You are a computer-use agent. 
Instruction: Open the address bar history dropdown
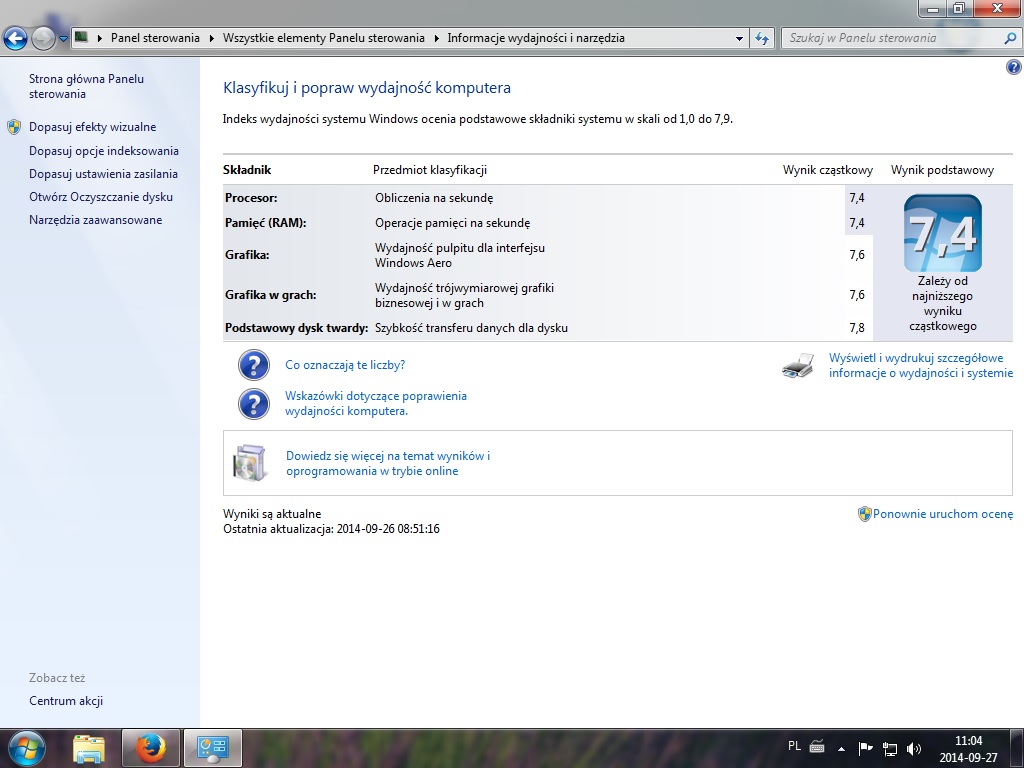(739, 38)
